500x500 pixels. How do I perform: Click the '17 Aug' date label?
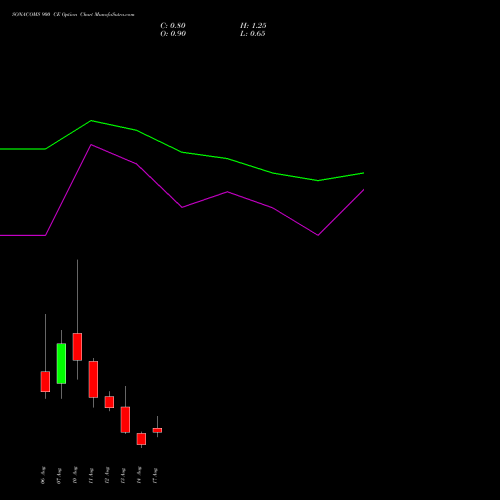155,476
